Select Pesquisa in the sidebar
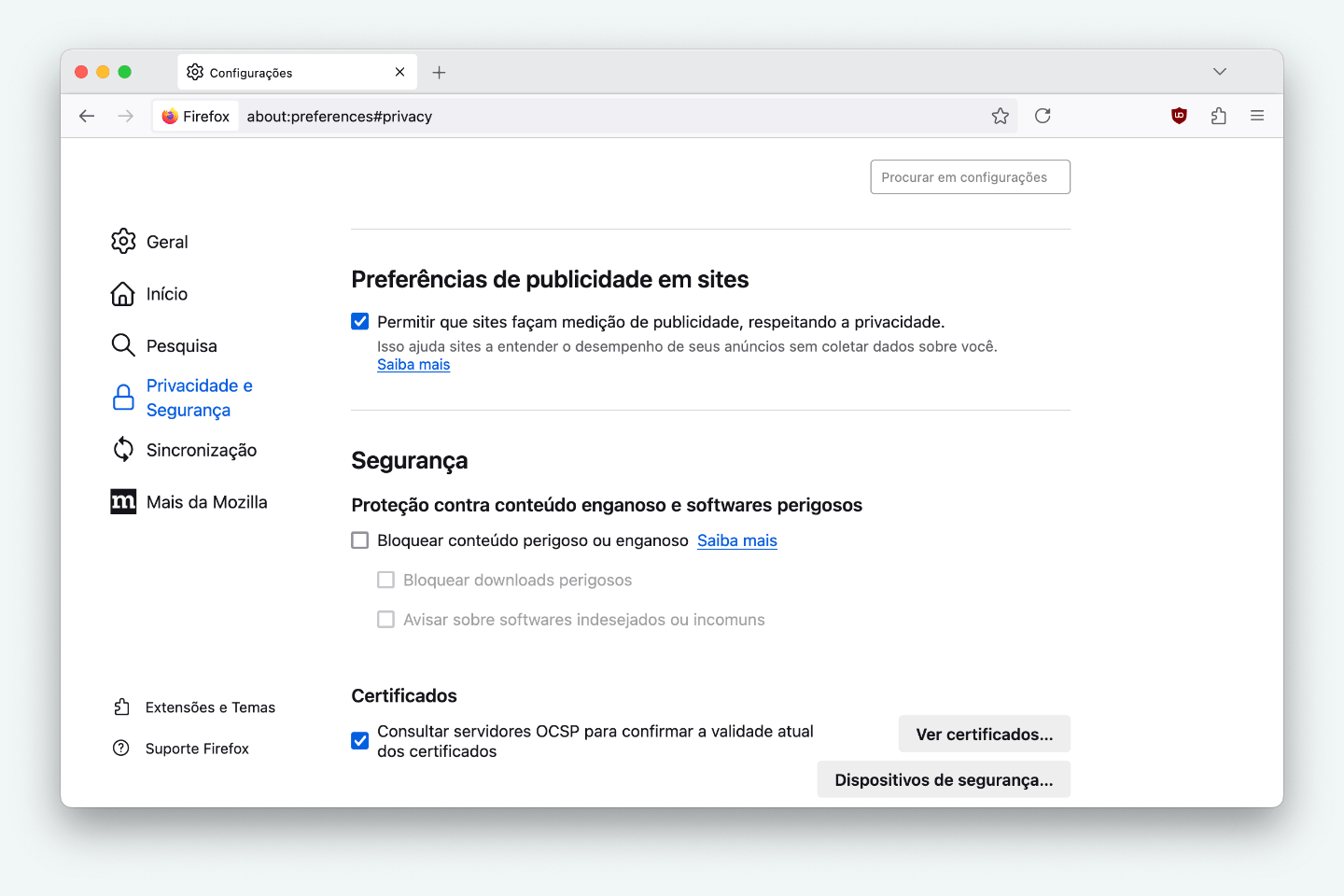Image resolution: width=1344 pixels, height=896 pixels. tap(181, 346)
